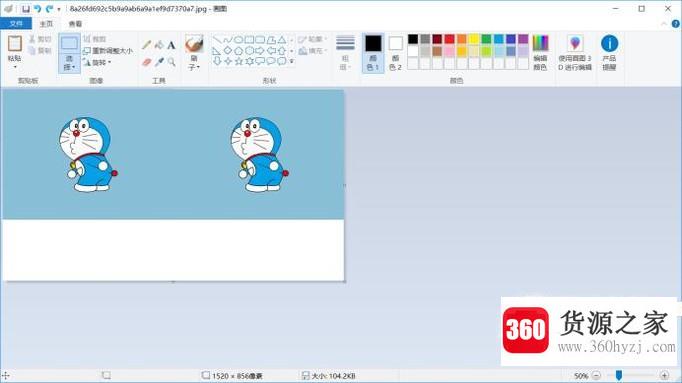The width and height of the screenshot is (682, 383).
Task: Select the Color picker eyedropper tool
Action: (x=159, y=62)
